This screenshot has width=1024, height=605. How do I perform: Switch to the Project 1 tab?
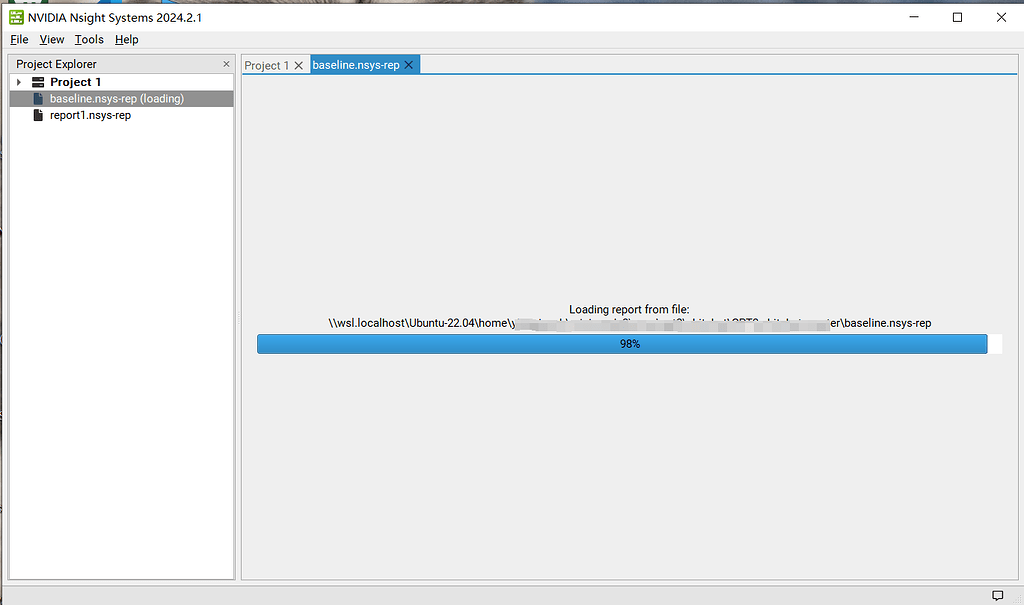(x=268, y=64)
